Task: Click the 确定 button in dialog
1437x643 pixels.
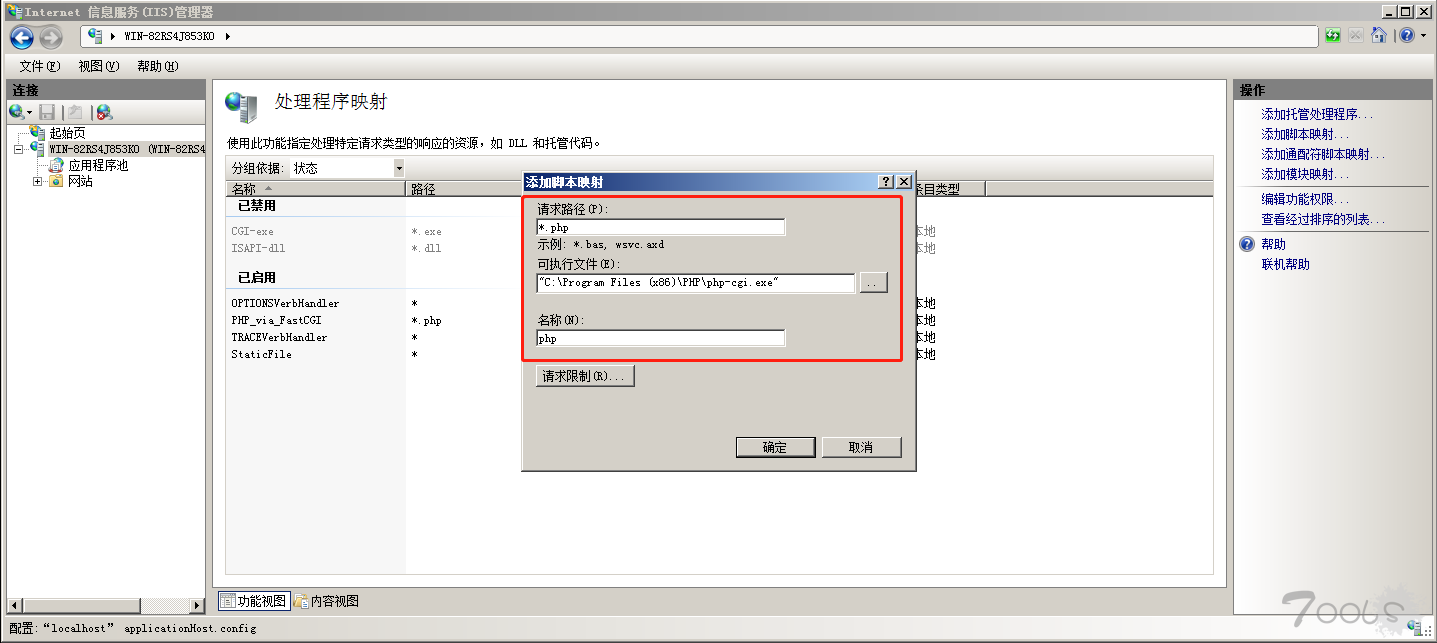Action: pyautogui.click(x=775, y=447)
